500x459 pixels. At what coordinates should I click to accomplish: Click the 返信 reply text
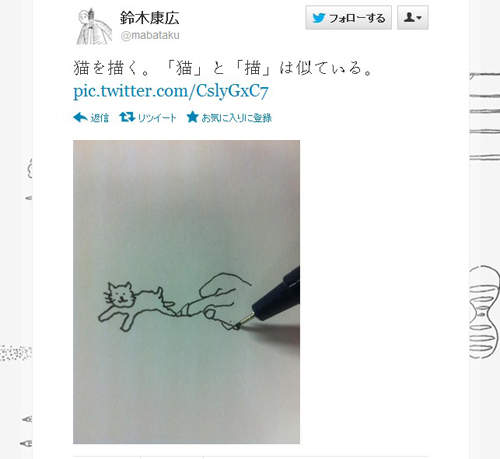click(x=99, y=118)
